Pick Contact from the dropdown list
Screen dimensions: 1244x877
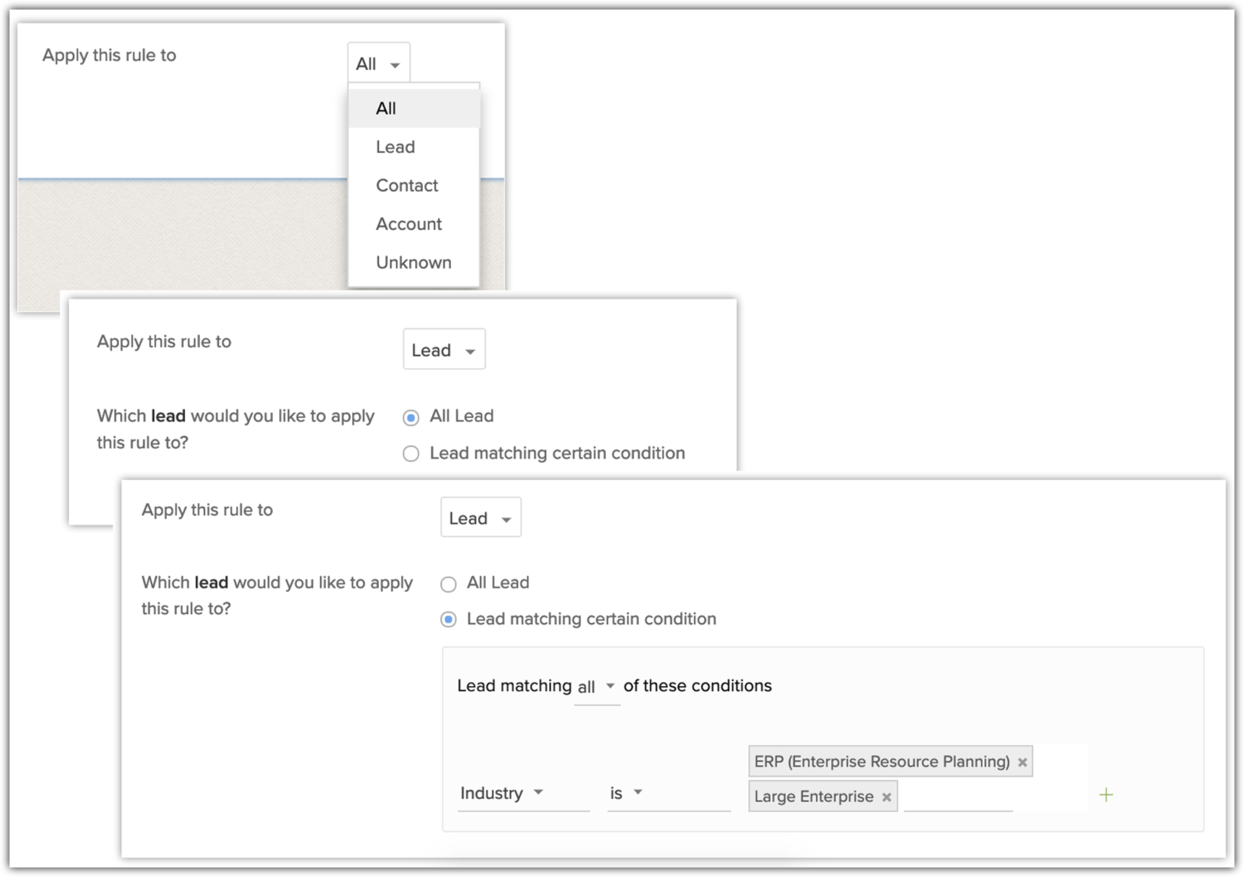tap(407, 186)
